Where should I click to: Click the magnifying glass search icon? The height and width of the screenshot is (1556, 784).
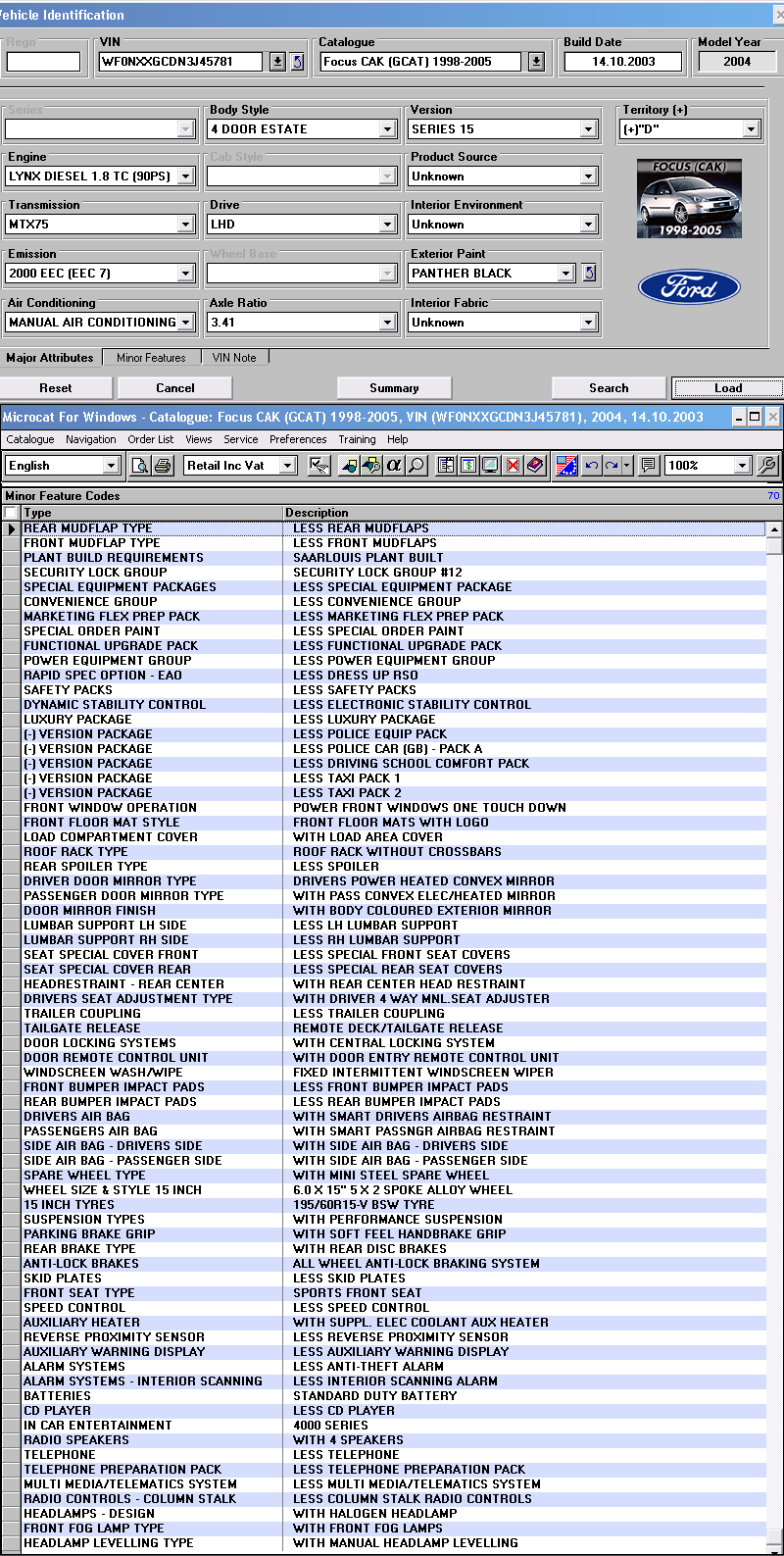[416, 466]
